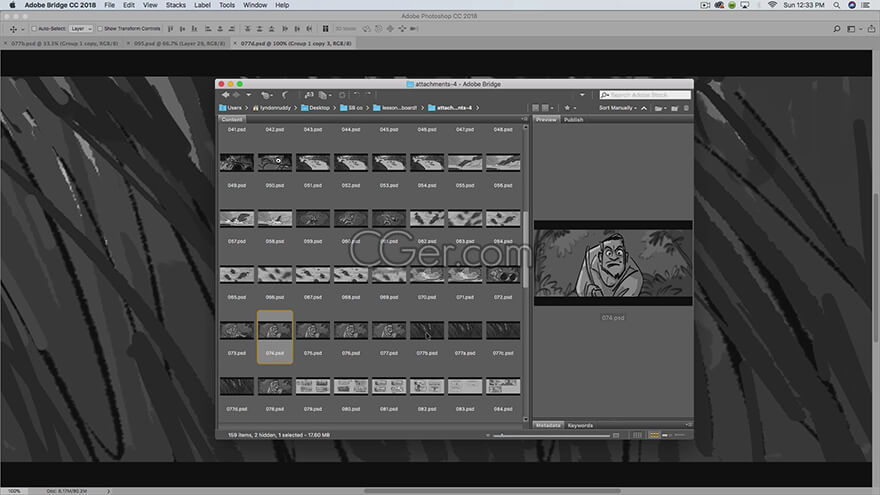The width and height of the screenshot is (880, 495).
Task: Switch to the Preview tab
Action: pos(546,120)
